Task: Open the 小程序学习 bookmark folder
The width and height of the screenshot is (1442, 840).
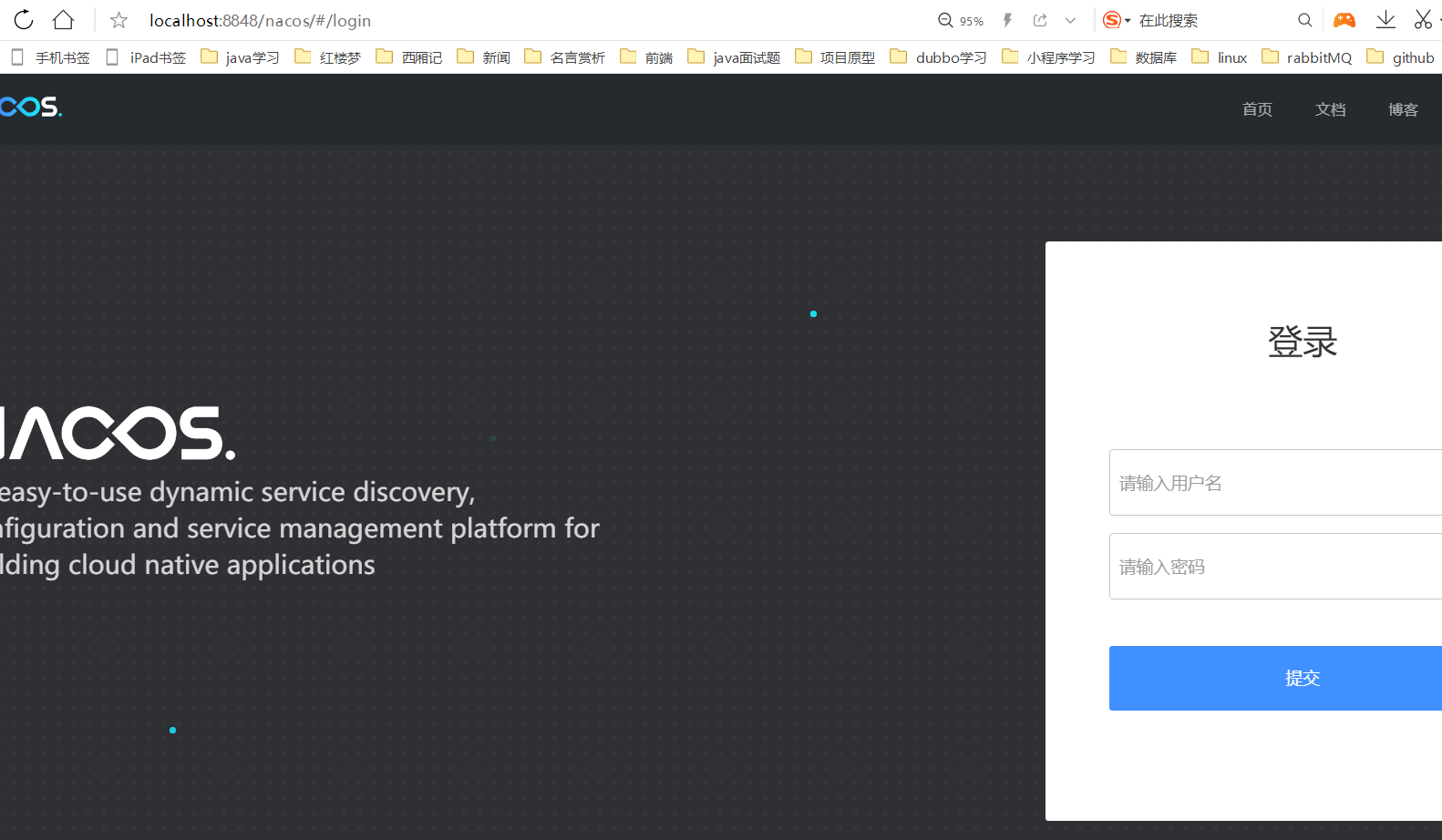Action: pyautogui.click(x=1048, y=57)
